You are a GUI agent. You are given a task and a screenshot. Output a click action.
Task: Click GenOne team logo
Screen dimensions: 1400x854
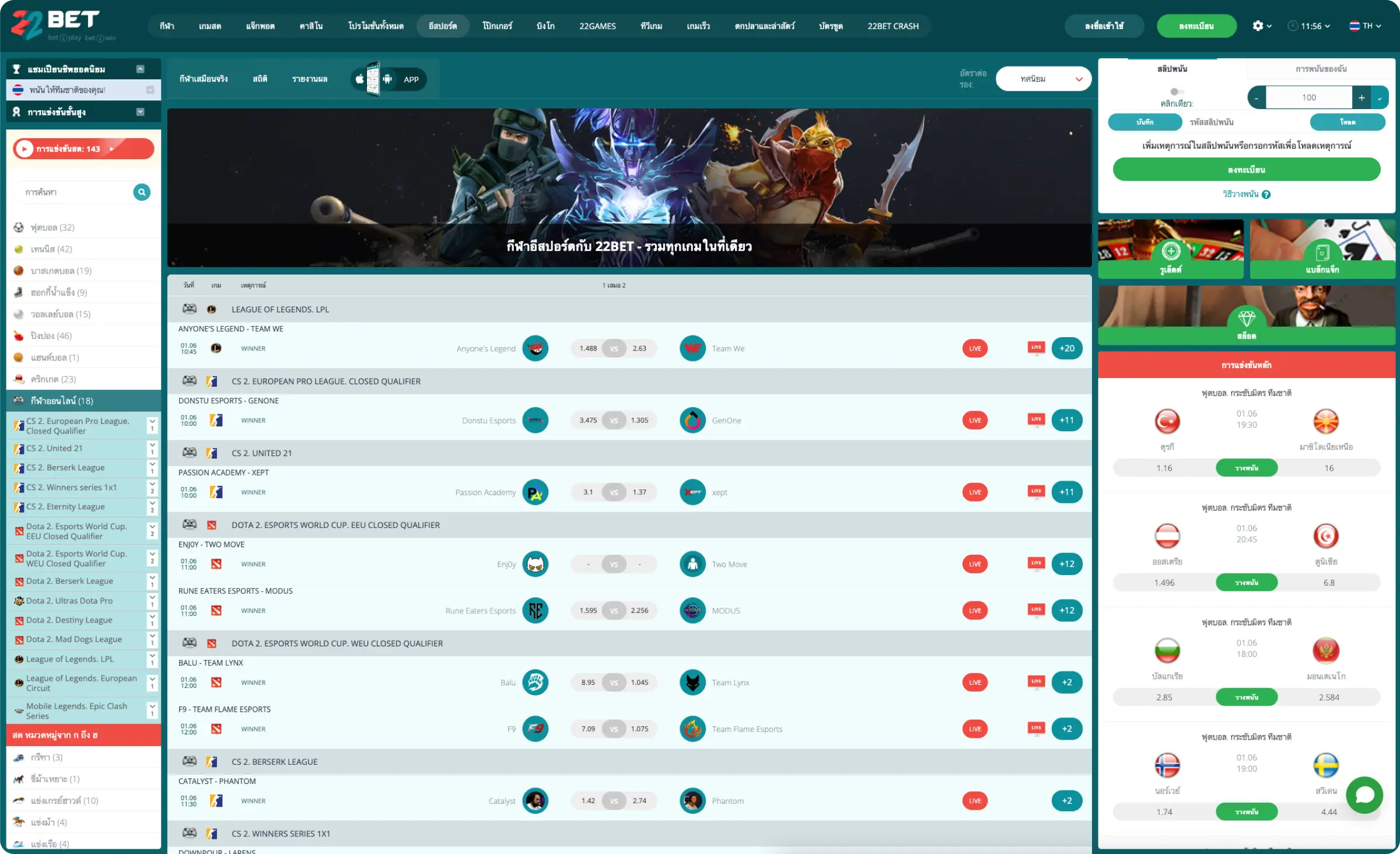click(x=692, y=420)
